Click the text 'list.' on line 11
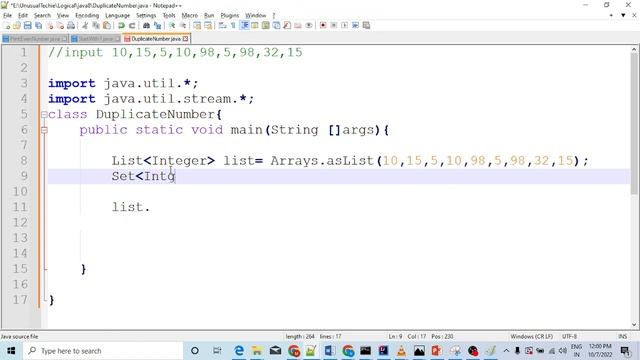The height and width of the screenshot is (360, 640). click(x=131, y=207)
